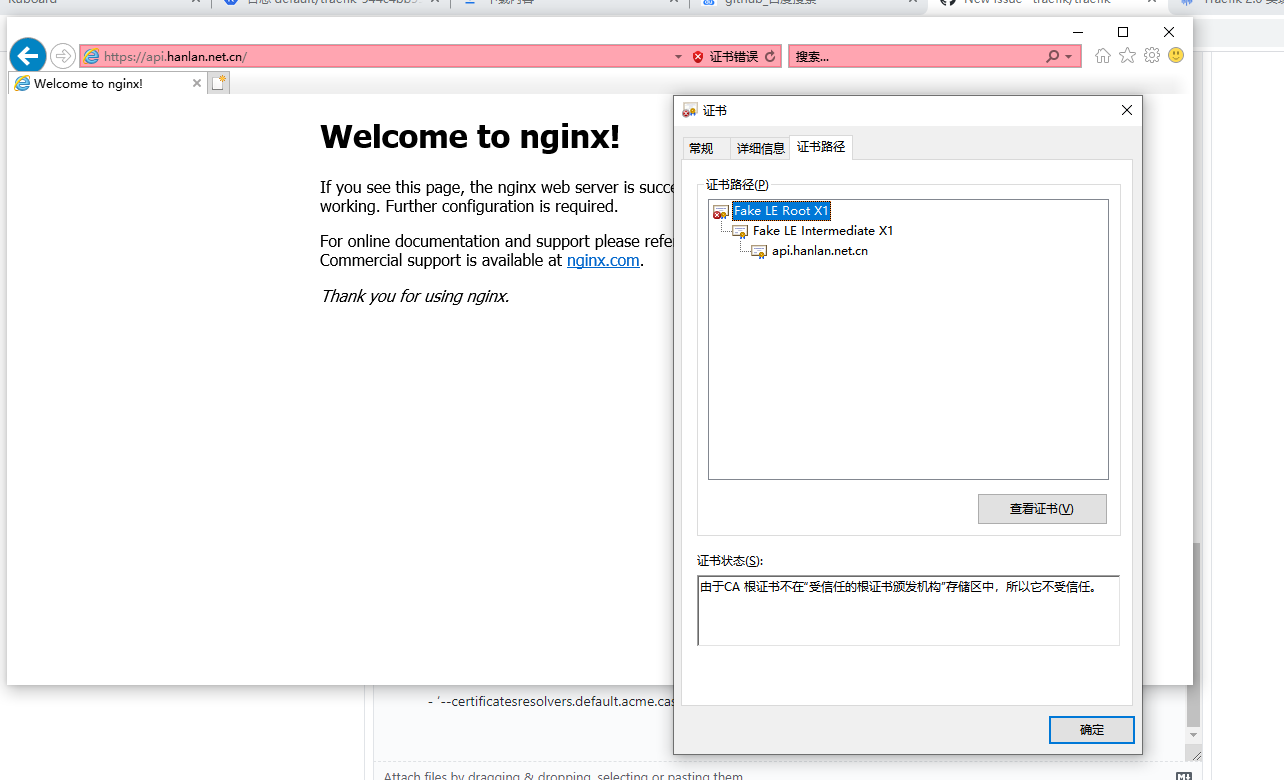
Task: Open the Home page icon
Action: point(1103,56)
